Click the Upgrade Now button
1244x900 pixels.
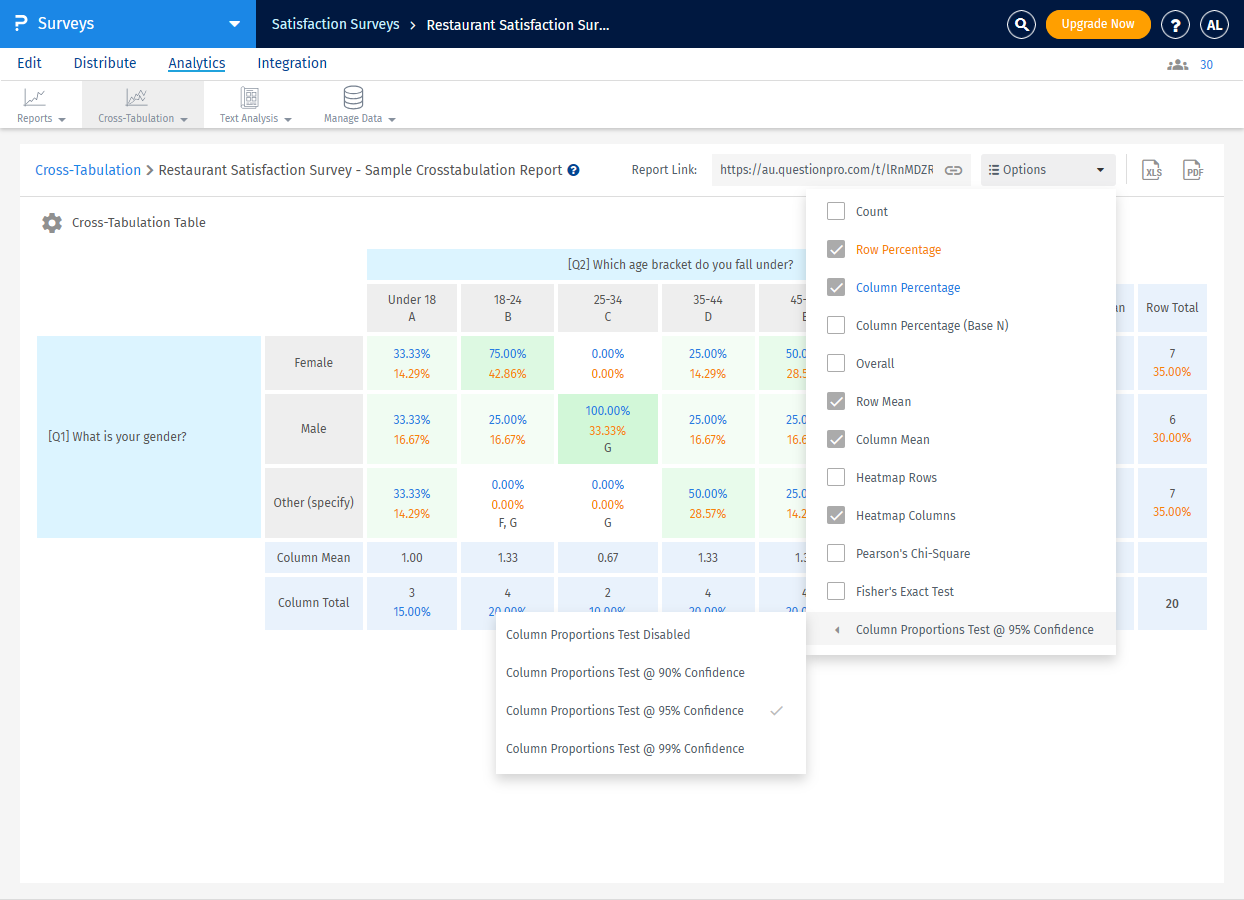click(1098, 24)
